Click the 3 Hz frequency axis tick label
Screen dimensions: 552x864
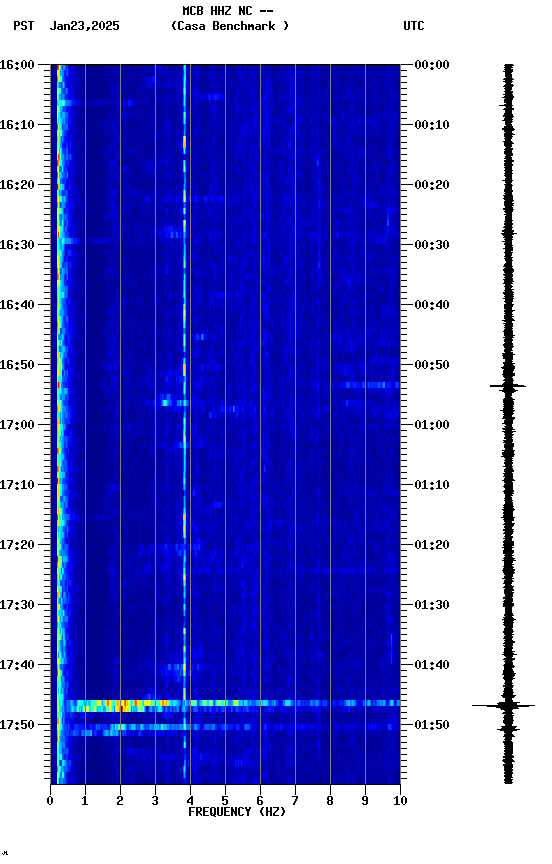point(155,801)
